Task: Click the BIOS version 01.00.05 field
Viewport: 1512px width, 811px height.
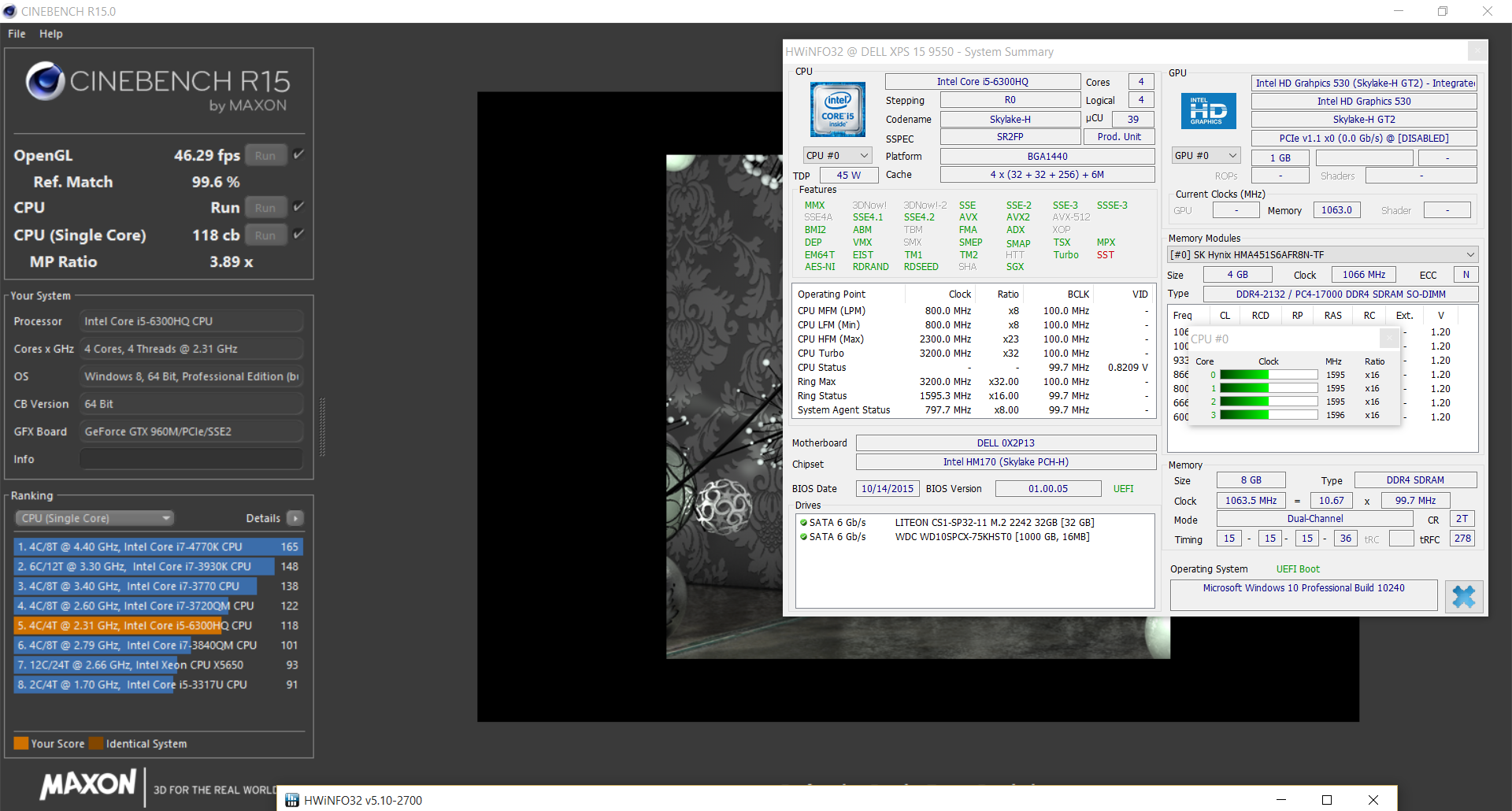Action: tap(1048, 489)
